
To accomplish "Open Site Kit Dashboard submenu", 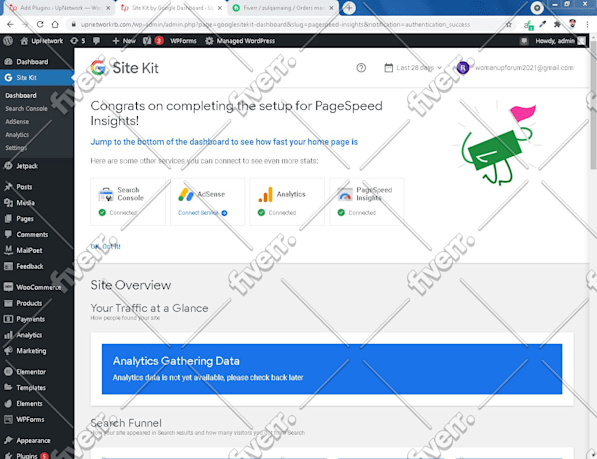I will [21, 96].
